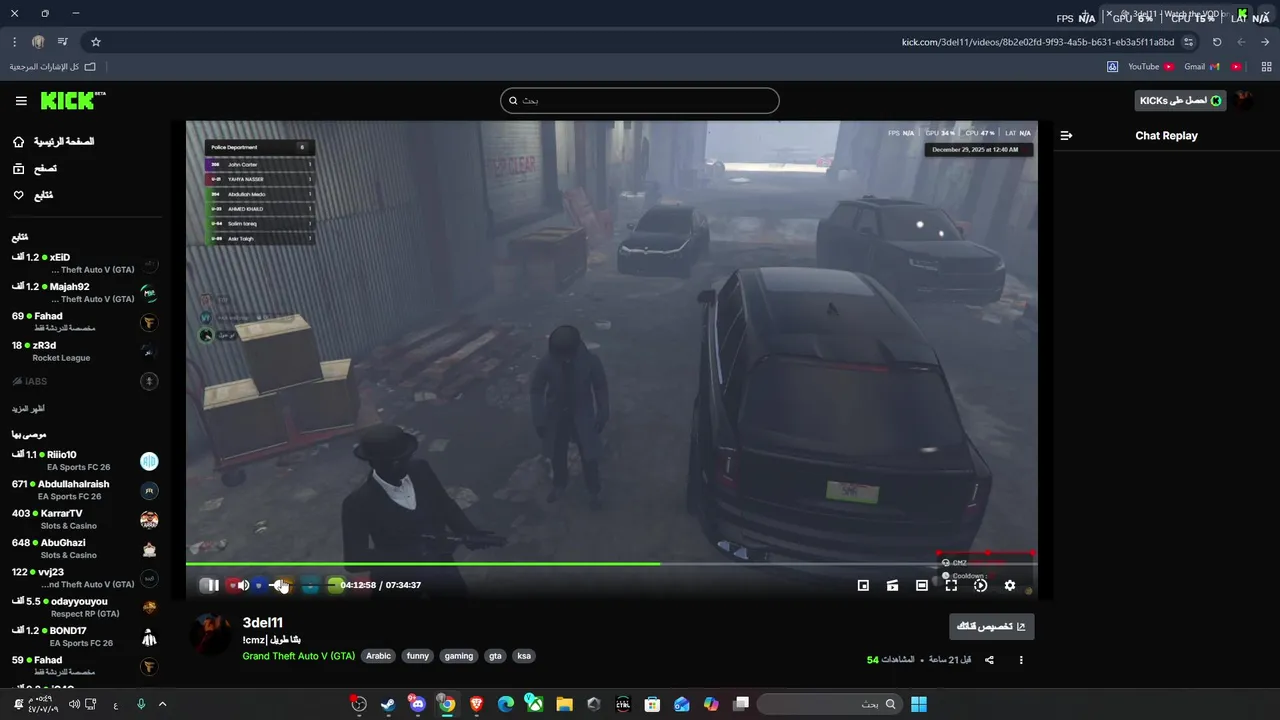Viewport: 1280px width, 720px height.
Task: Open the browser apps grid shortcut
Action: (x=1267, y=67)
